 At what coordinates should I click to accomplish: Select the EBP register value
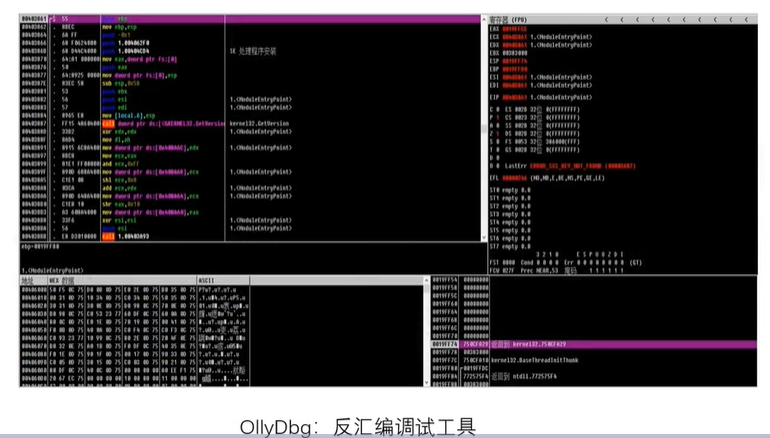(x=515, y=69)
